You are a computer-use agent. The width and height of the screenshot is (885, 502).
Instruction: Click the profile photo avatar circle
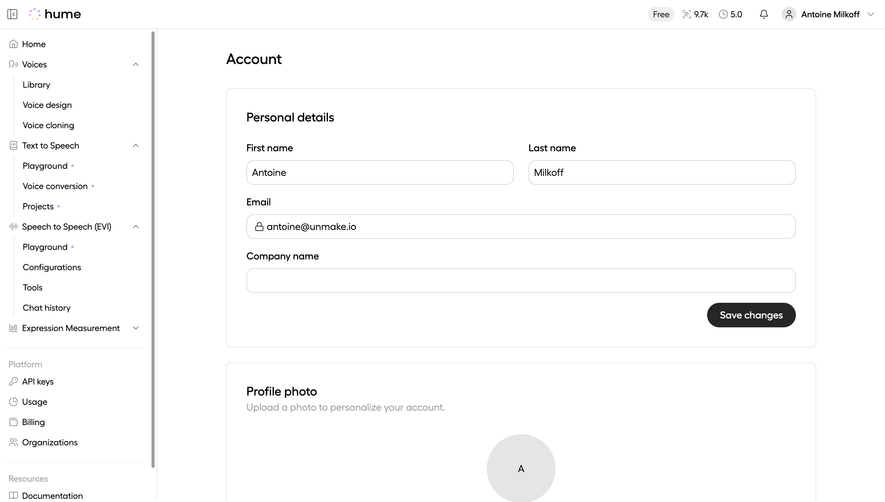[x=521, y=468]
